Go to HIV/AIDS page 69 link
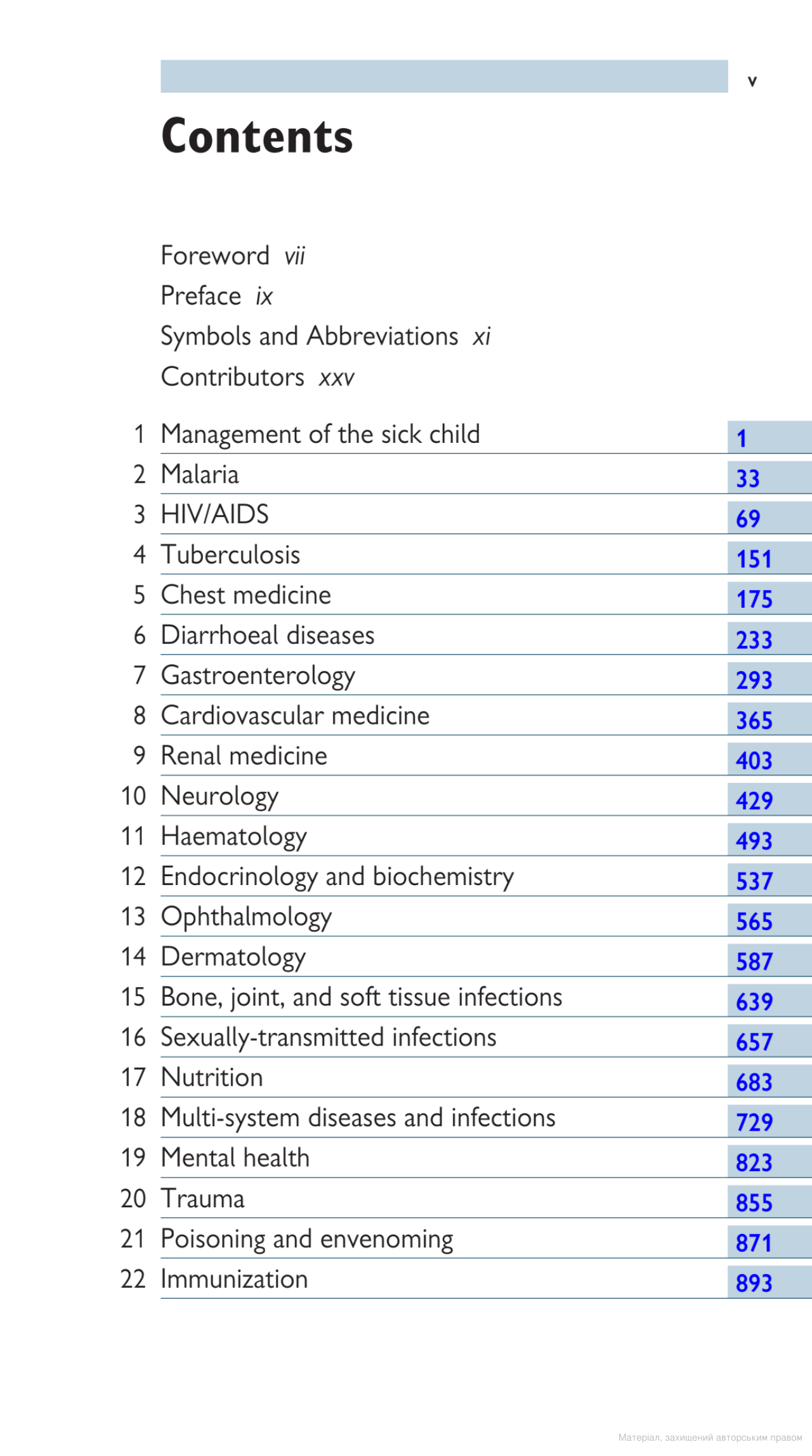The image size is (812, 1456). click(748, 519)
